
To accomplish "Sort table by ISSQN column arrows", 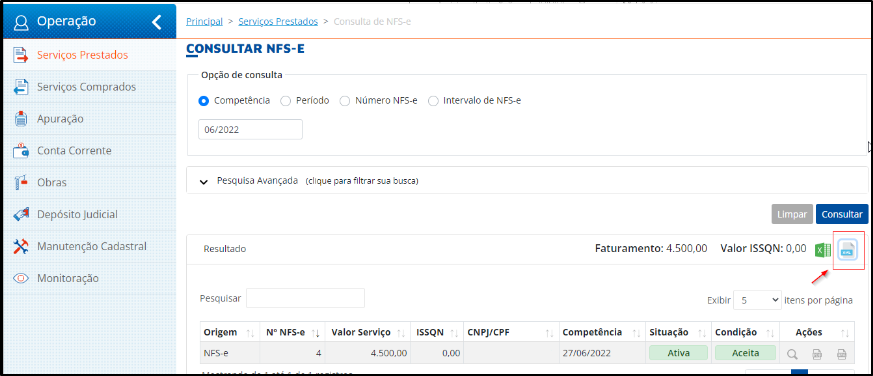I will [x=453, y=333].
